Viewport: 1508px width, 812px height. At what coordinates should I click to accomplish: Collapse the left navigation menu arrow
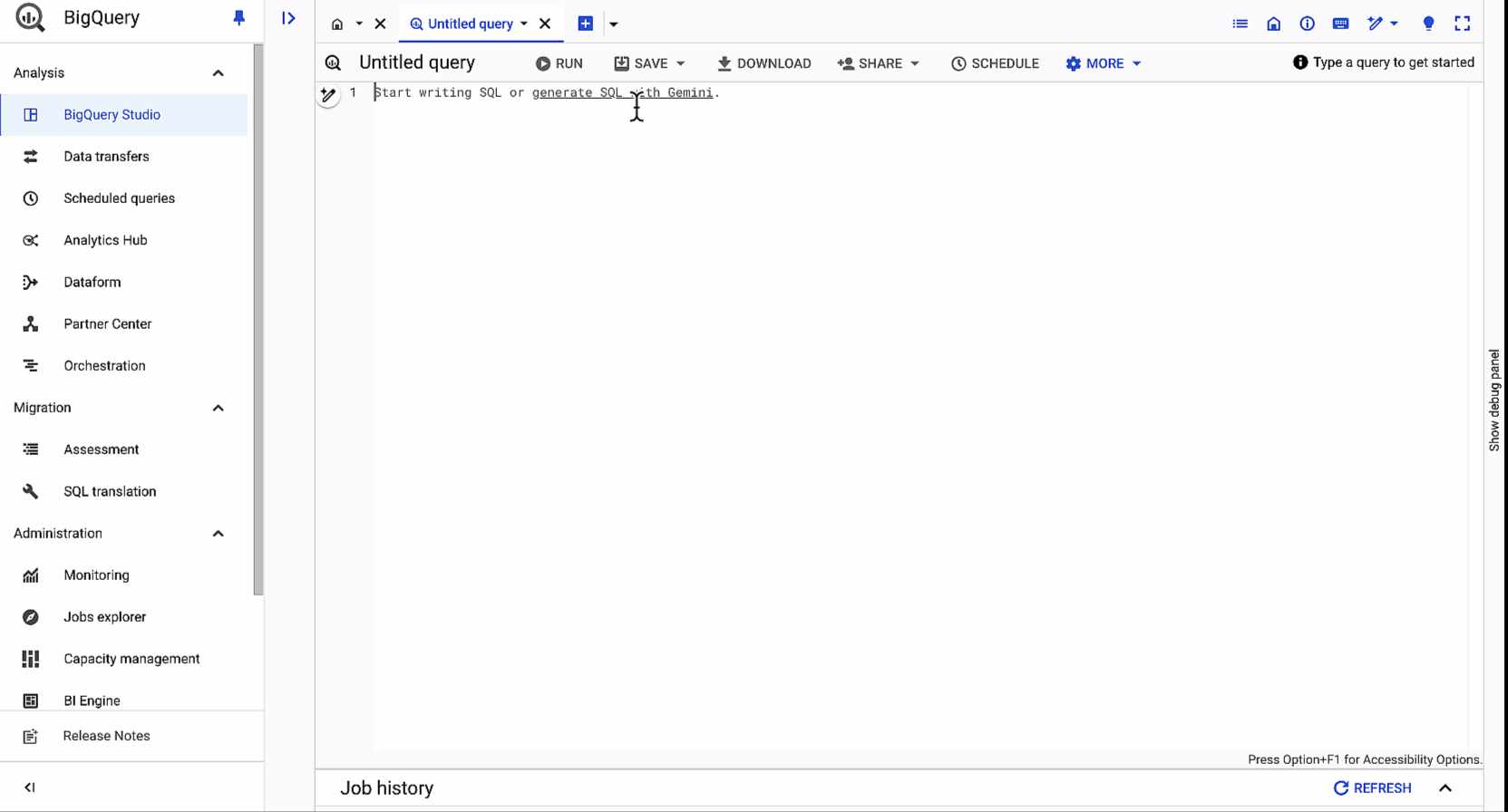point(30,788)
